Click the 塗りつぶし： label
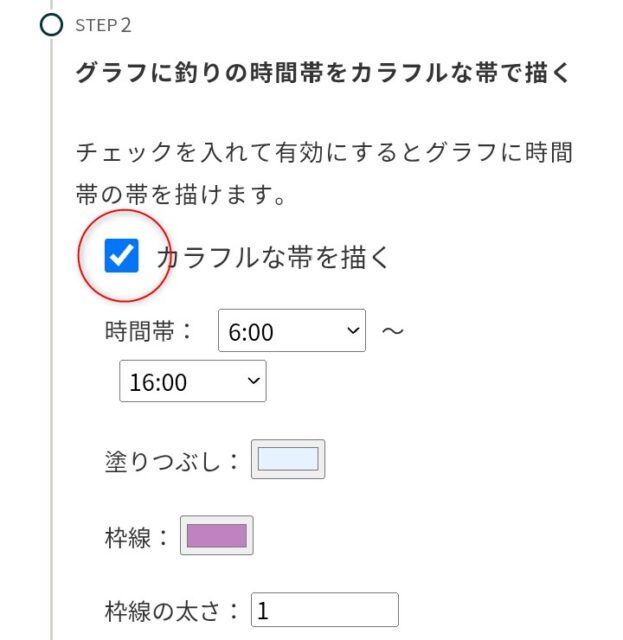Image resolution: width=623 pixels, height=640 pixels. tap(172, 461)
